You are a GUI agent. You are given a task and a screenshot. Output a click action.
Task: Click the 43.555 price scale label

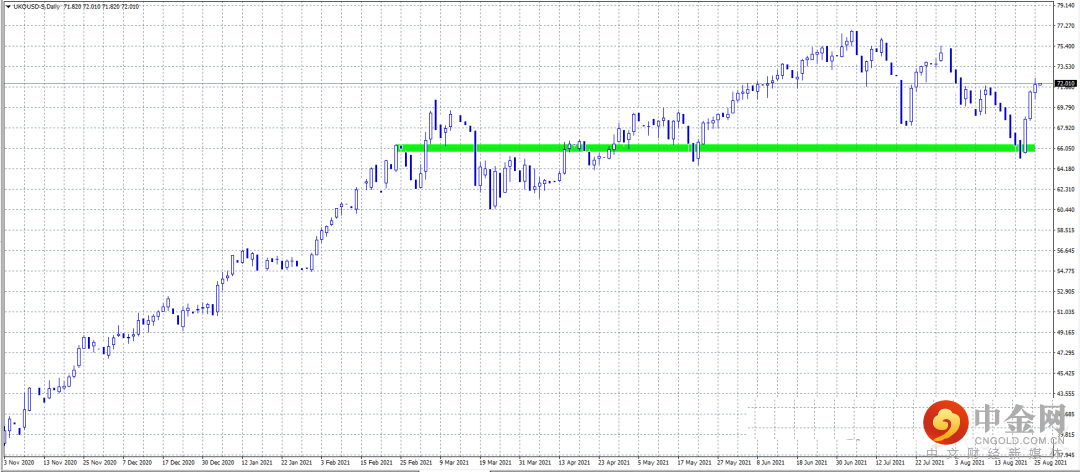coord(1065,394)
